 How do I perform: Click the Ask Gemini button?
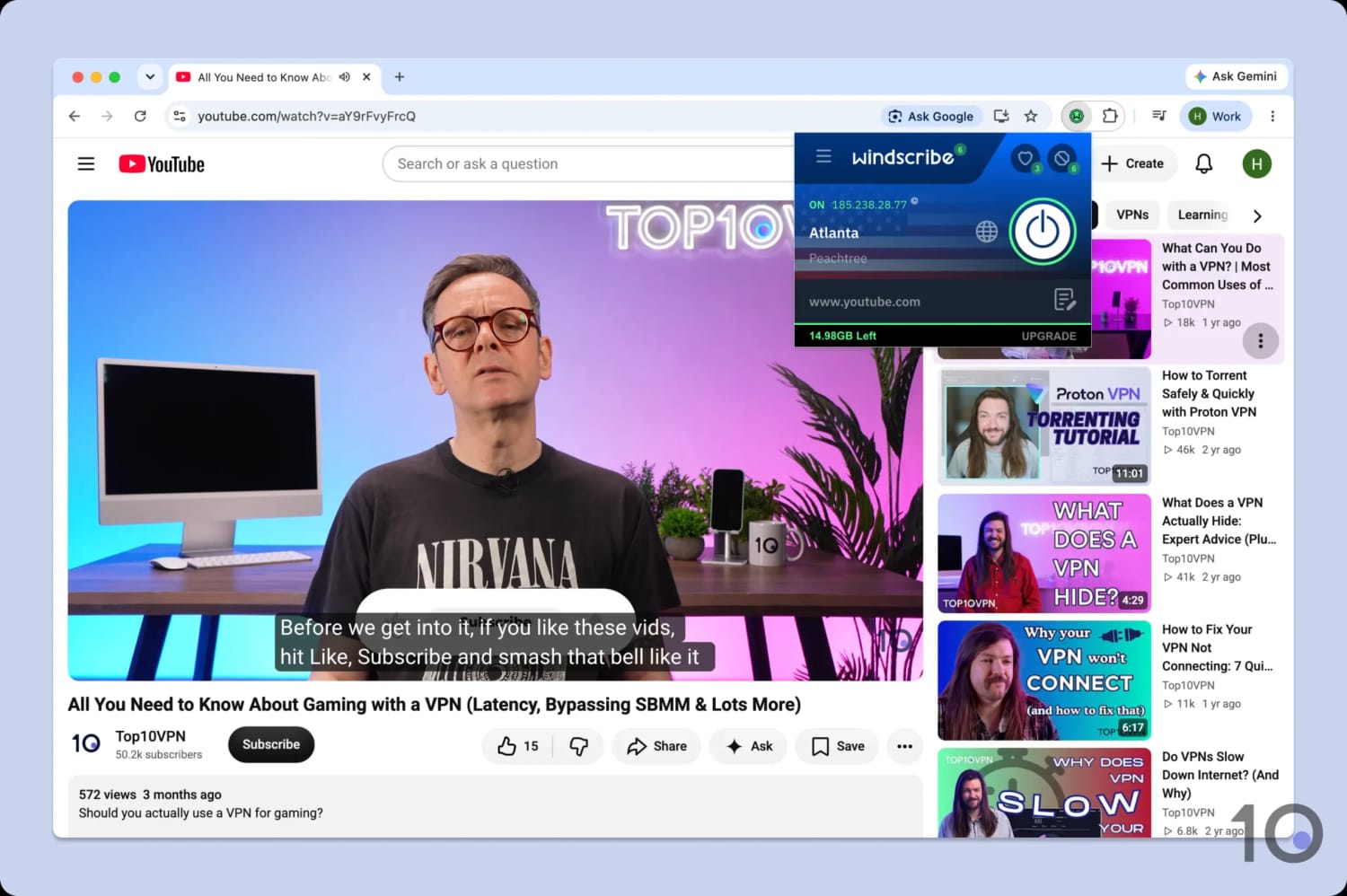point(1236,76)
